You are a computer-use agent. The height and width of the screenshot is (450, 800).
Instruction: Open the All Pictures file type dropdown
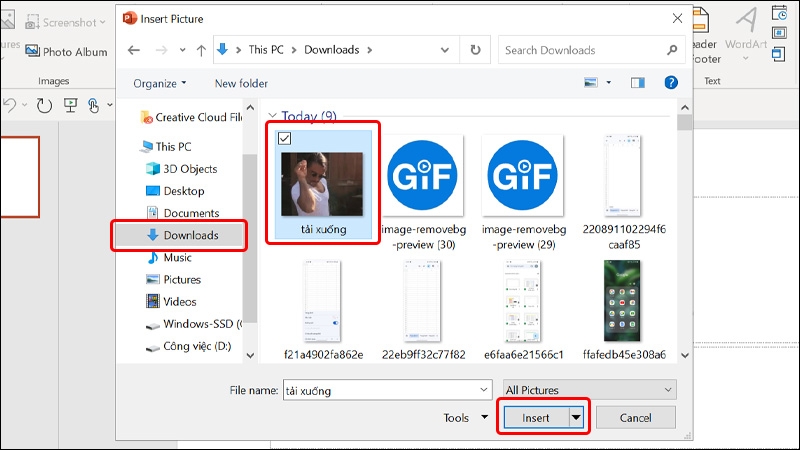pyautogui.click(x=589, y=390)
